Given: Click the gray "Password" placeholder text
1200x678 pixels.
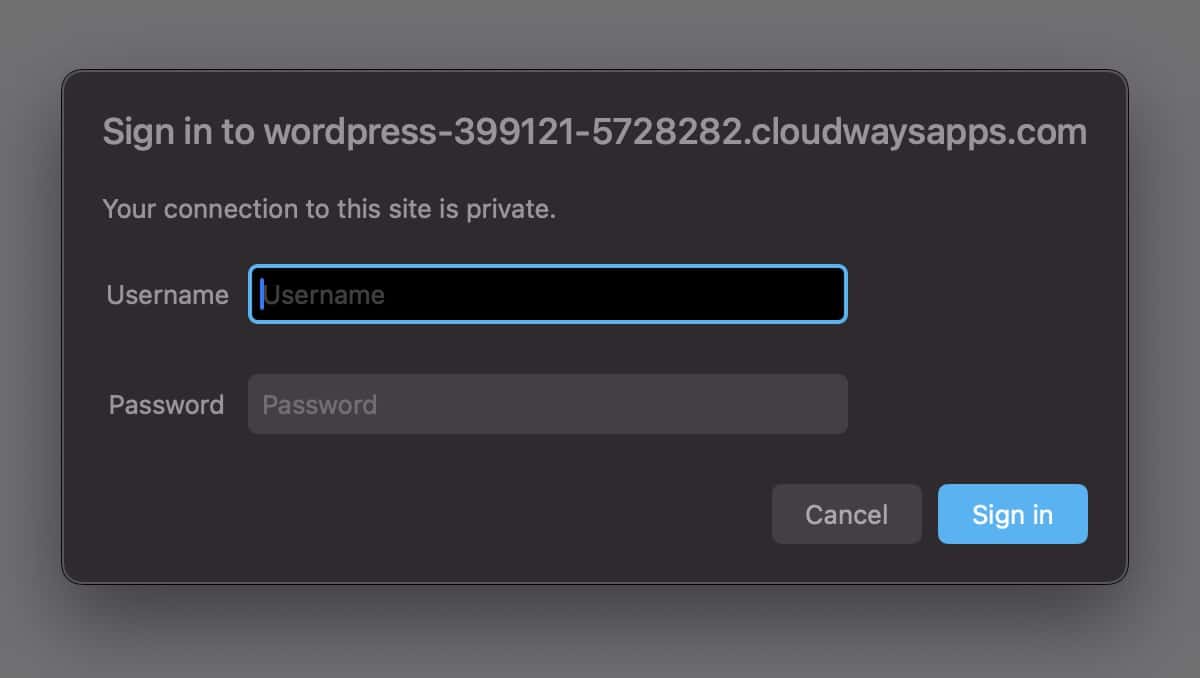Looking at the screenshot, I should click(x=319, y=405).
